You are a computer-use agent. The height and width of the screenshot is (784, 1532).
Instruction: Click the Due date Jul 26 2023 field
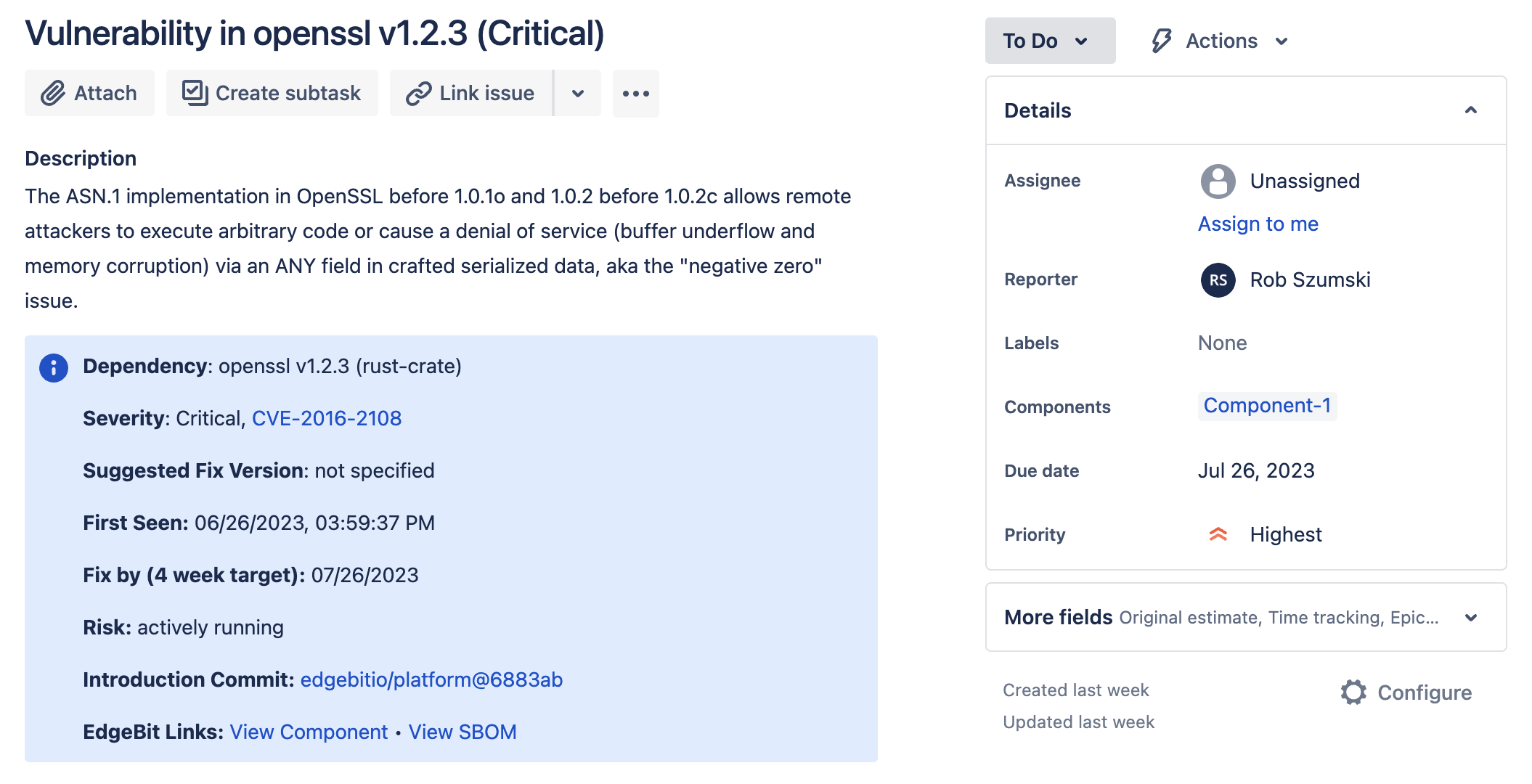(x=1257, y=469)
